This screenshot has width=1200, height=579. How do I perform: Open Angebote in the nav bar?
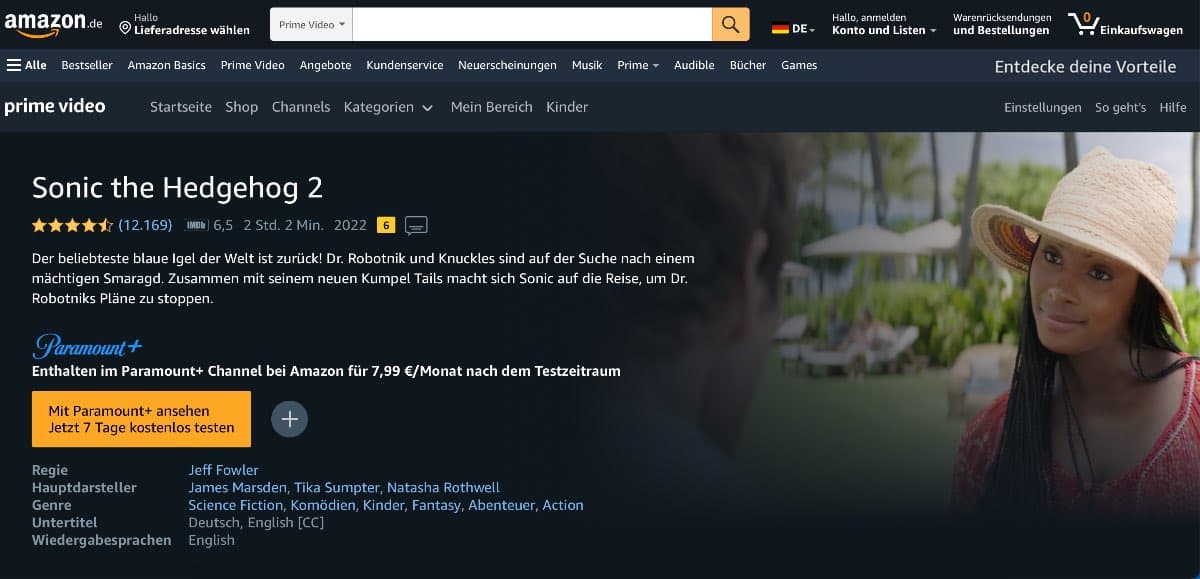point(326,65)
